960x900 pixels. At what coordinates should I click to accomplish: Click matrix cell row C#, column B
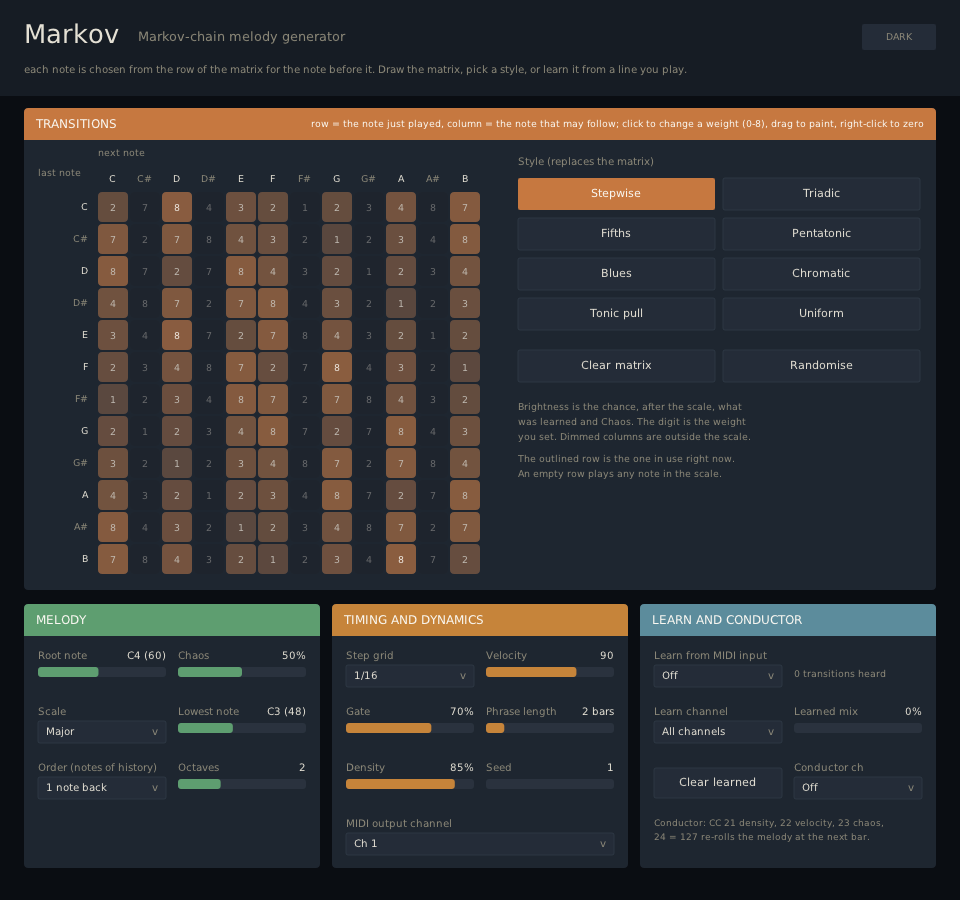tap(465, 239)
